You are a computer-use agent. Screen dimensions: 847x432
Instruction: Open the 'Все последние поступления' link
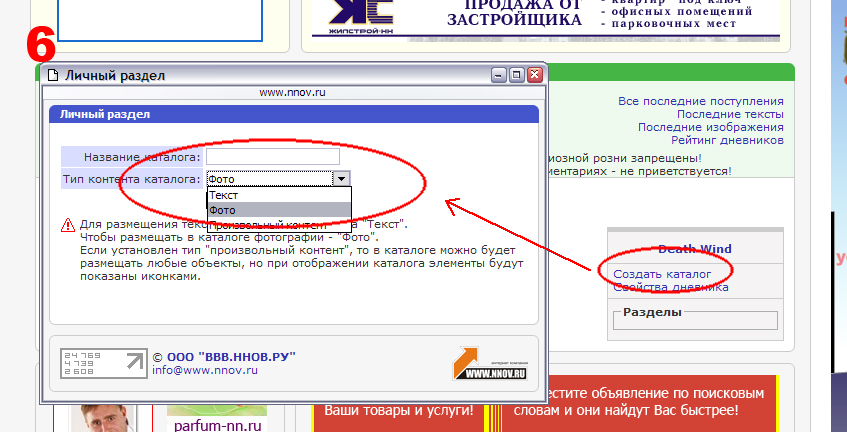pos(701,101)
